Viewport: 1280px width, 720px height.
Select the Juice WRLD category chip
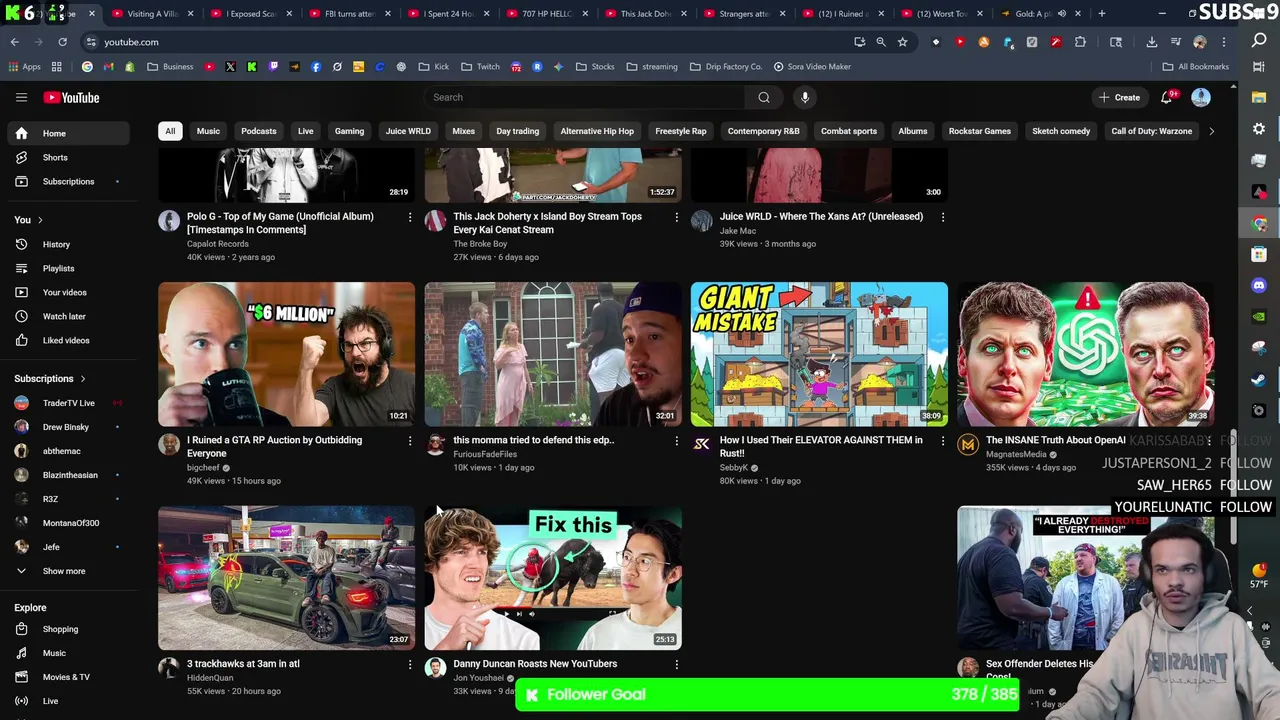408,131
